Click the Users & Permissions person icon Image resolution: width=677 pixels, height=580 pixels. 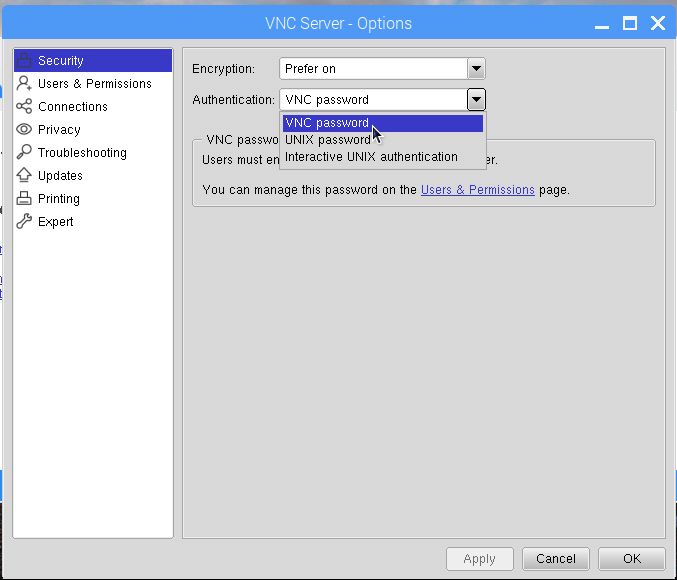click(25, 84)
